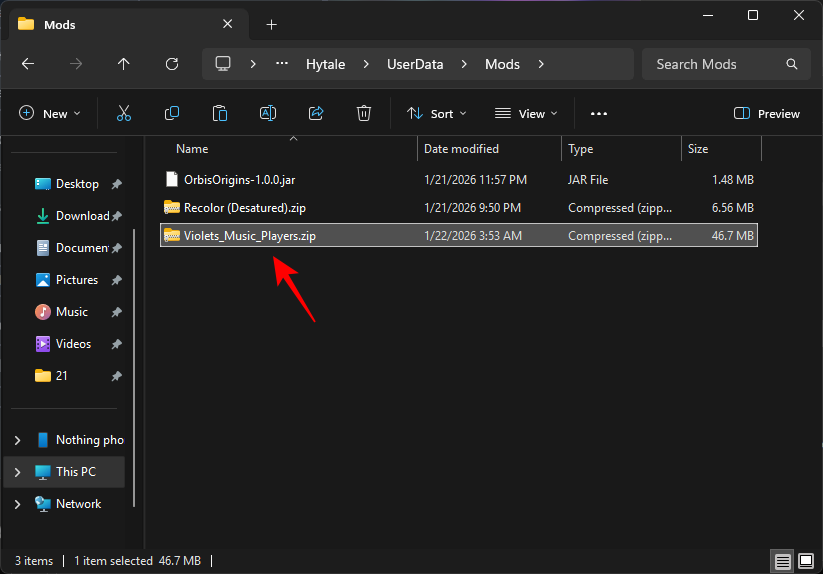Open the View dropdown menu

[527, 114]
